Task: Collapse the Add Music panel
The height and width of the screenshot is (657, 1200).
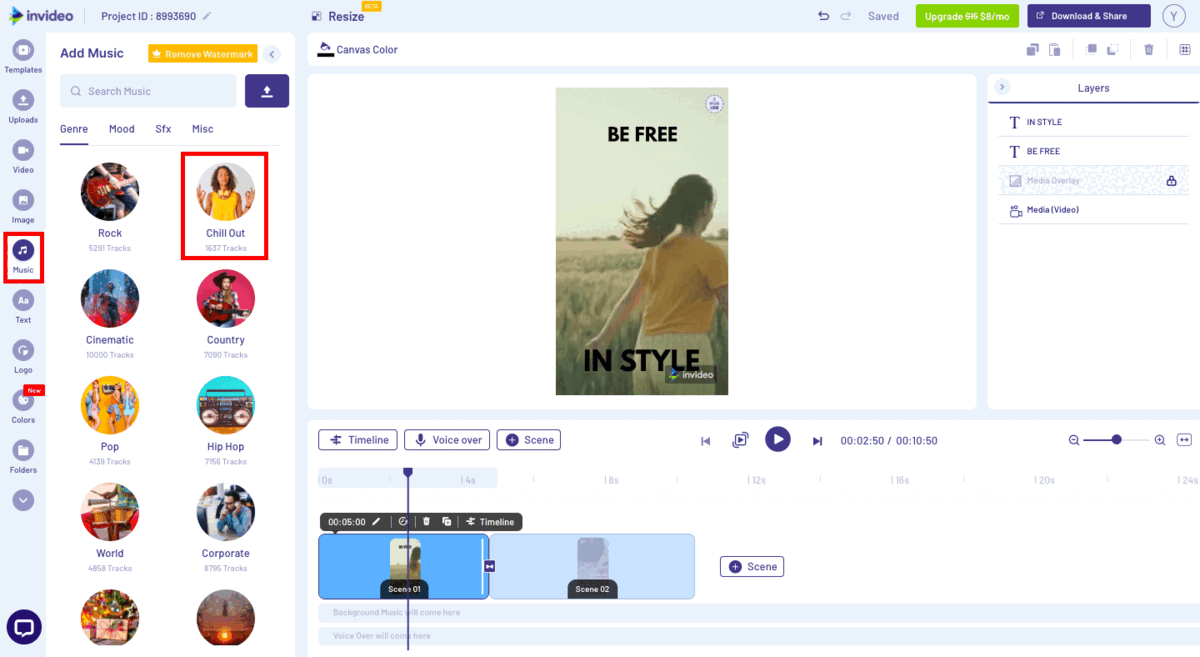Action: [272, 54]
